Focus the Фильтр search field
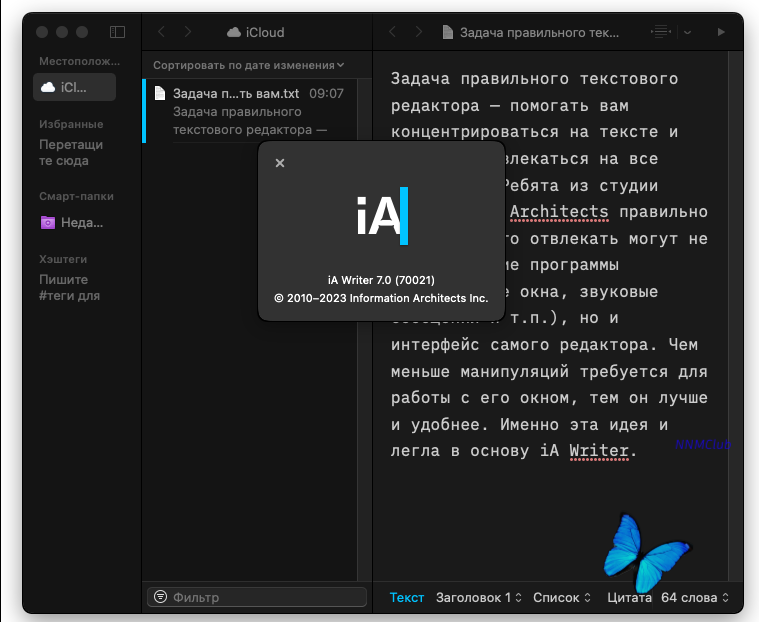The height and width of the screenshot is (622, 759). coord(257,597)
